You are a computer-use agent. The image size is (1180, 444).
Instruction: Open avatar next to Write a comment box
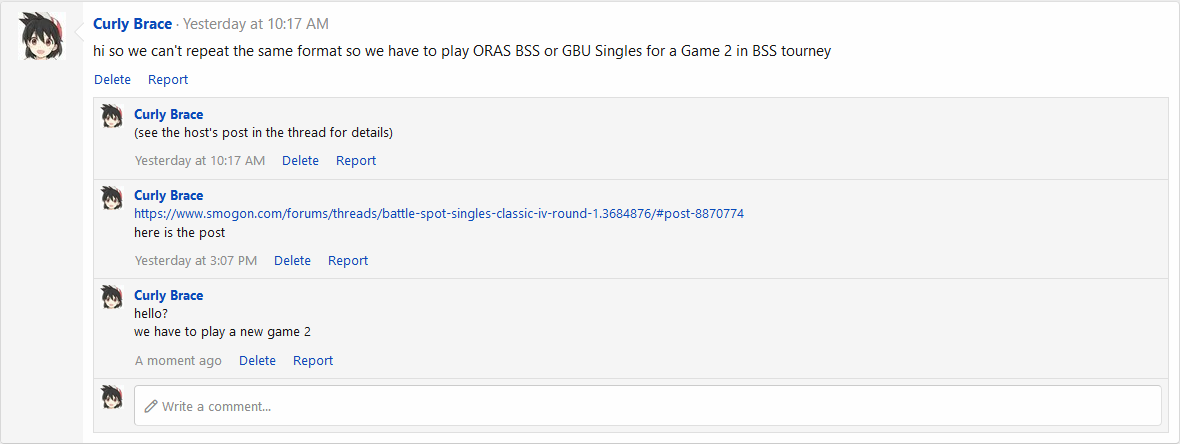(x=112, y=397)
